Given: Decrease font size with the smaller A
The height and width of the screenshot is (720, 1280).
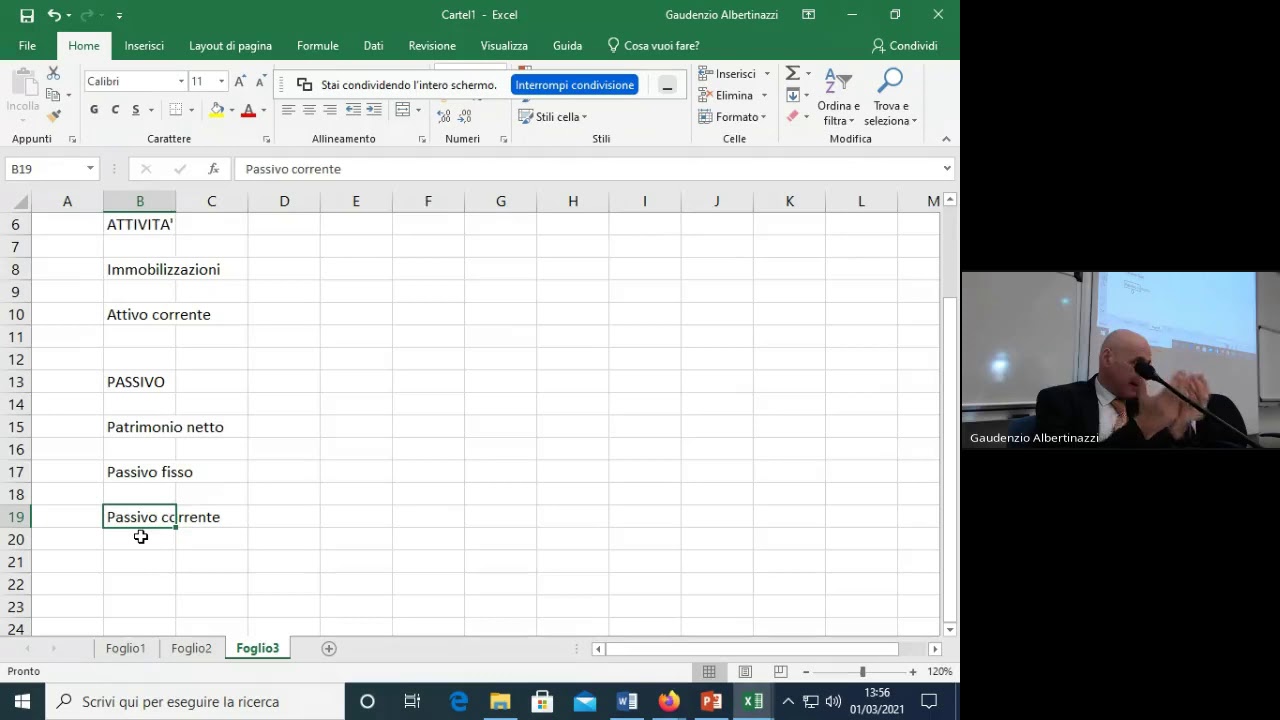Looking at the screenshot, I should tap(260, 81).
